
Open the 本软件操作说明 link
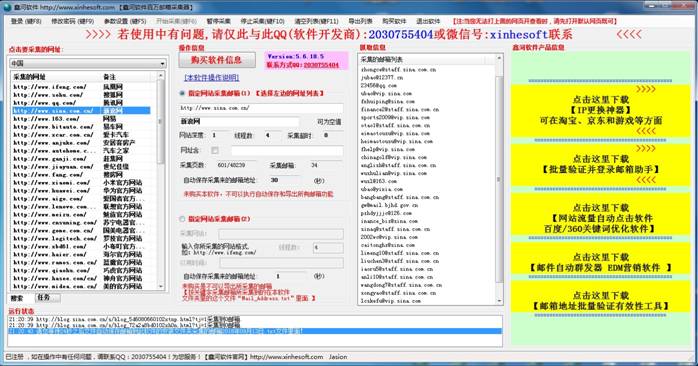[x=212, y=77]
